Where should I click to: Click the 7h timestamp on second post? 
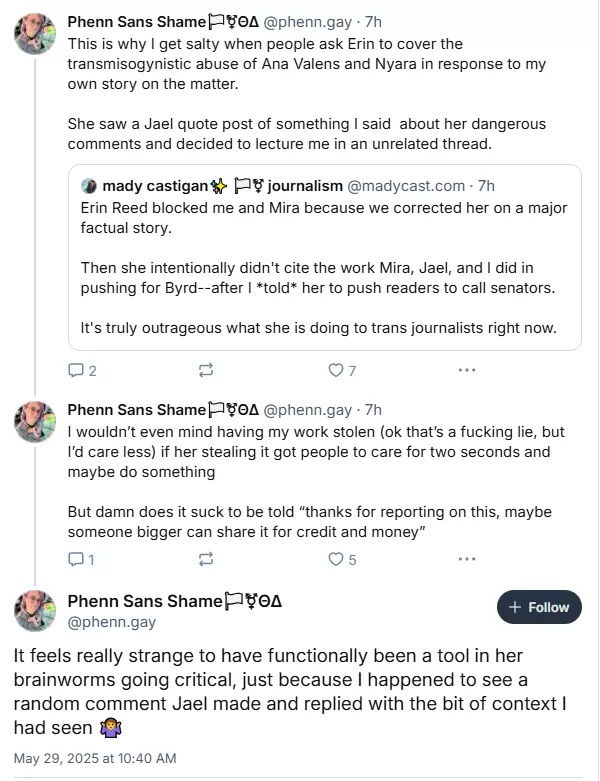point(374,410)
